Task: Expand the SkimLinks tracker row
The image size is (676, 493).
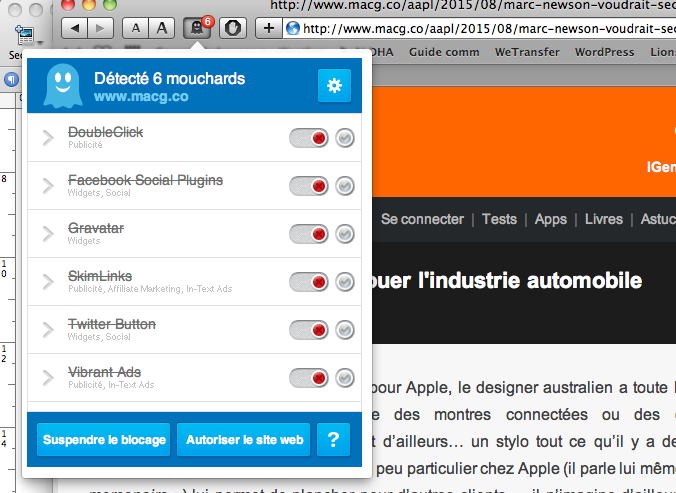Action: coord(48,282)
